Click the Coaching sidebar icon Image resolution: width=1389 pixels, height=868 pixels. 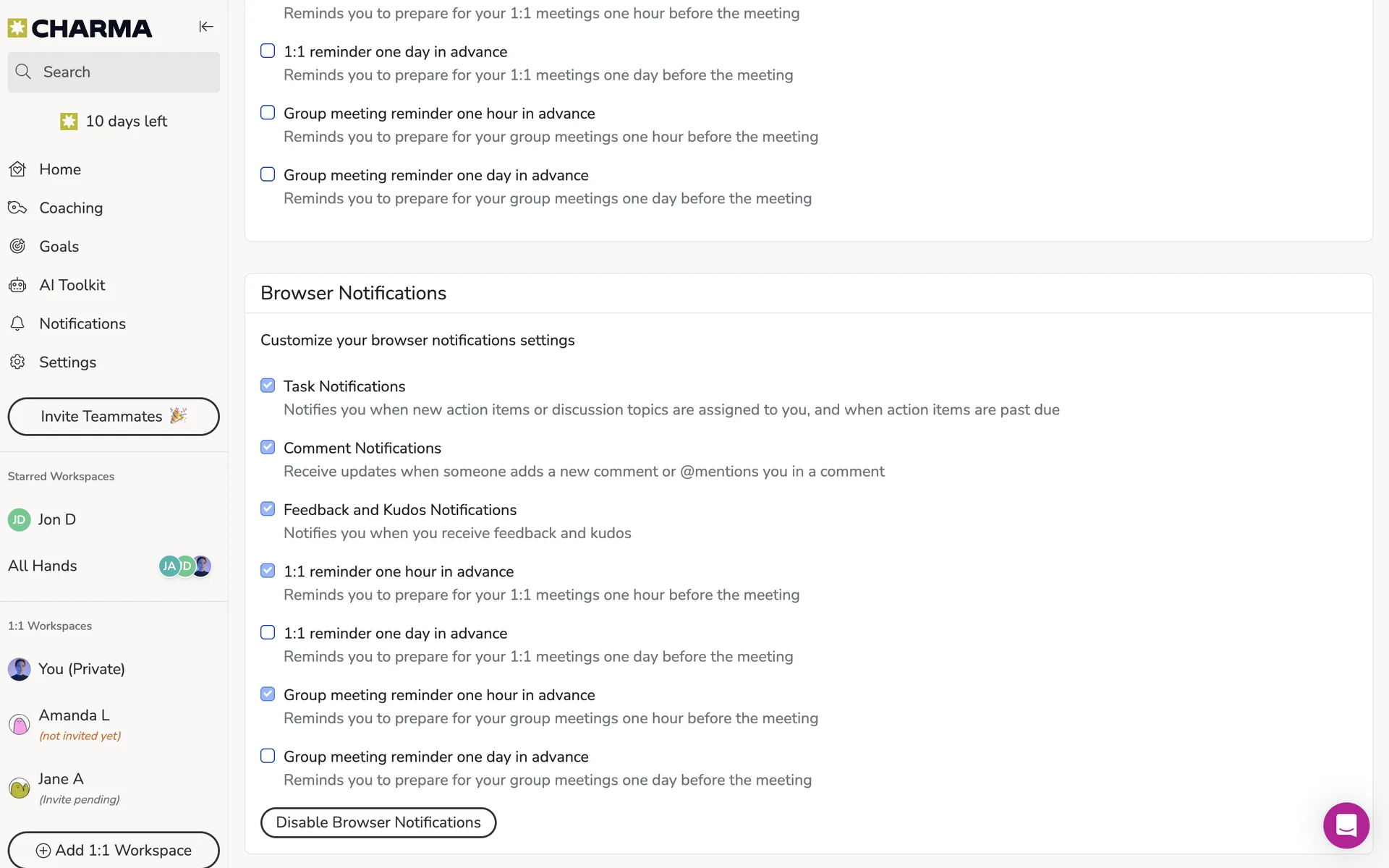[x=18, y=208]
